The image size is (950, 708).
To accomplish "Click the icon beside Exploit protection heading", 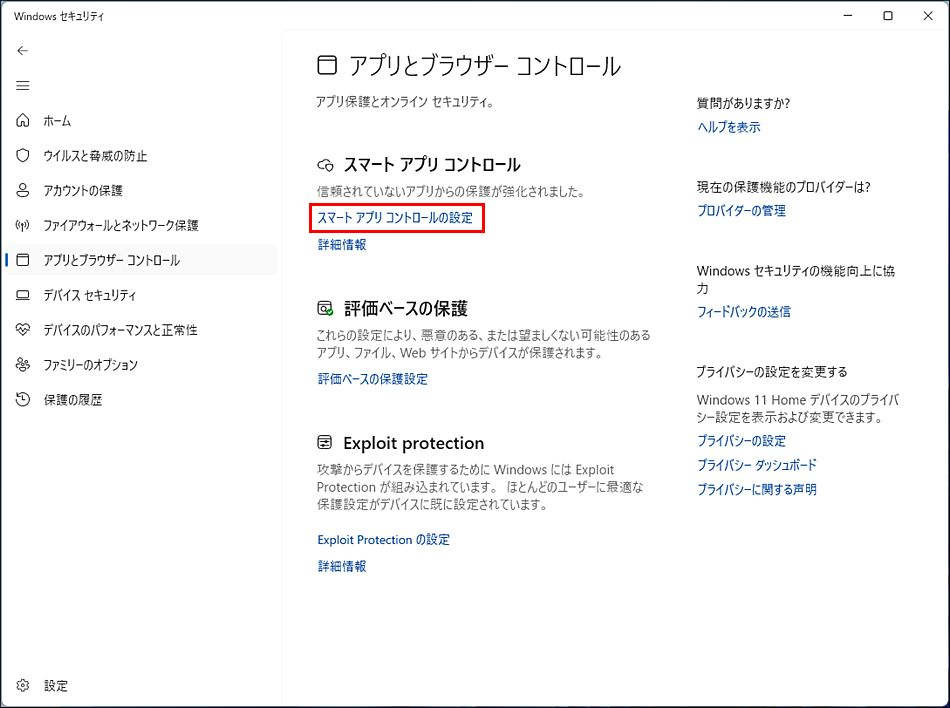I will point(325,443).
